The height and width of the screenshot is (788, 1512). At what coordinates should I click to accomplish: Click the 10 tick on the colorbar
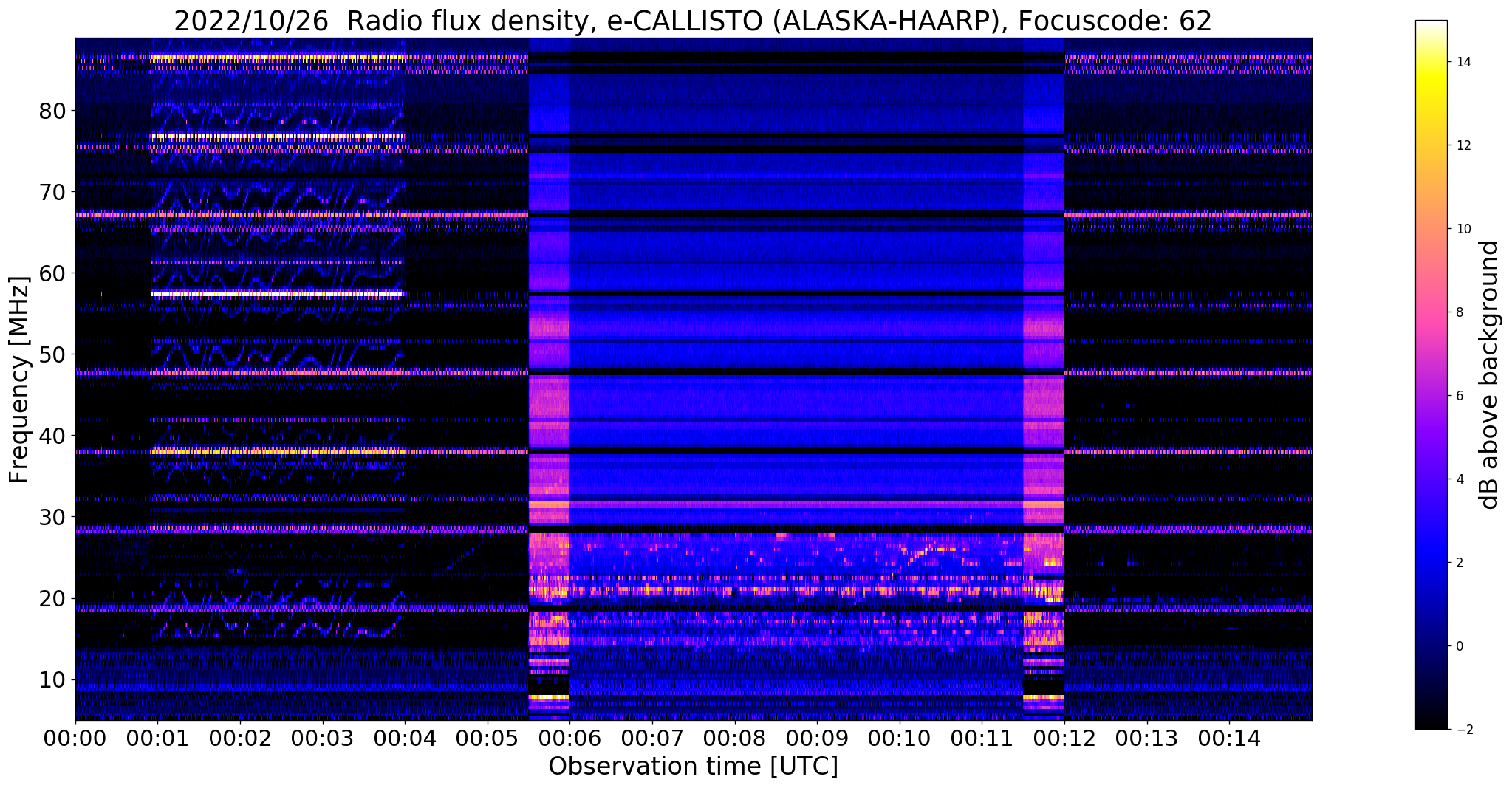pyautogui.click(x=1463, y=229)
